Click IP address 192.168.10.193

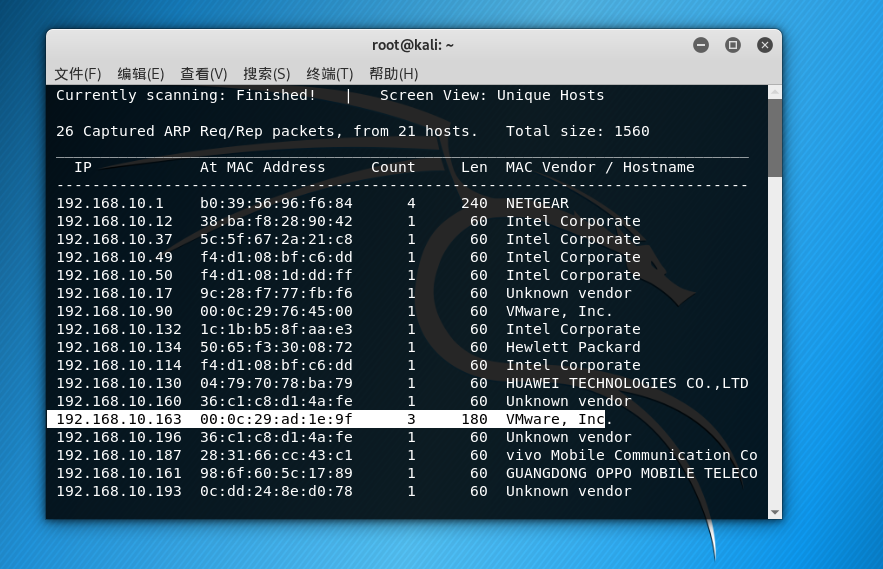coord(119,492)
